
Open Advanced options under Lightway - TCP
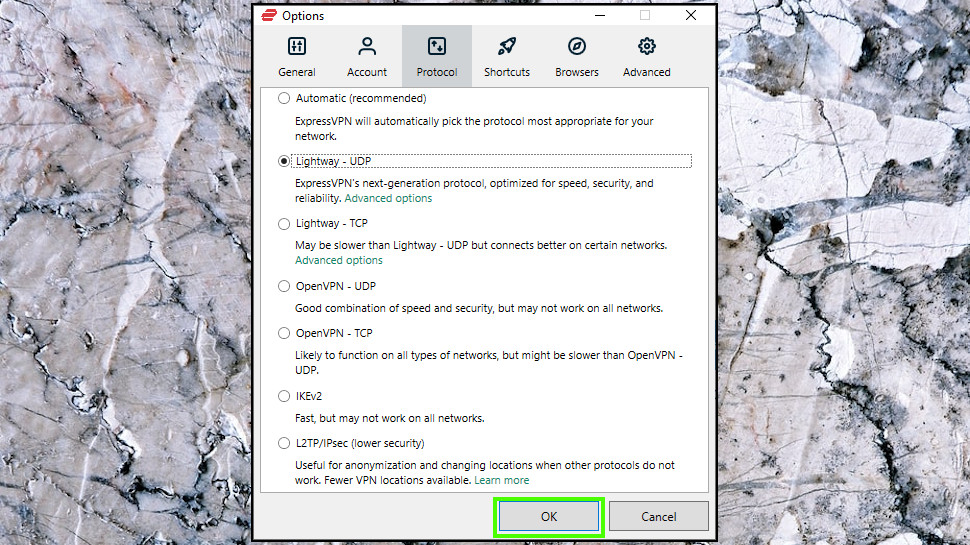(x=338, y=260)
